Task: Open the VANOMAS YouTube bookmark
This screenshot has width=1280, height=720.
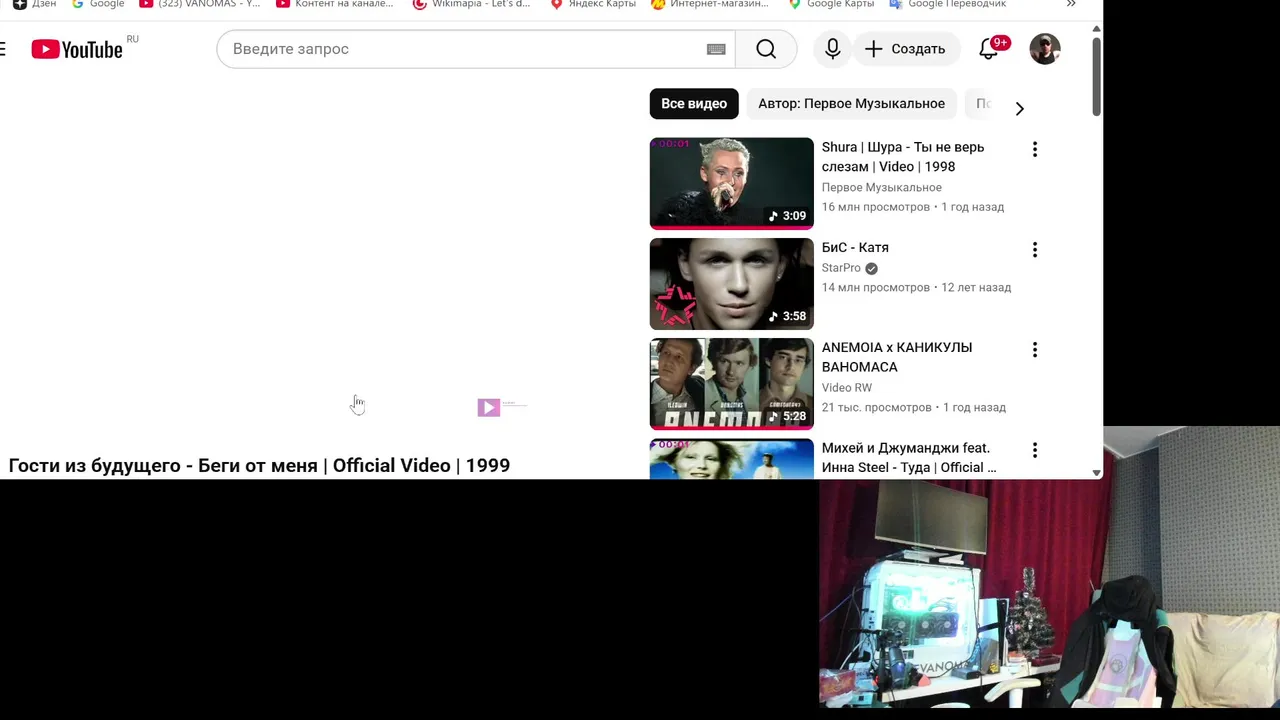Action: pyautogui.click(x=200, y=4)
